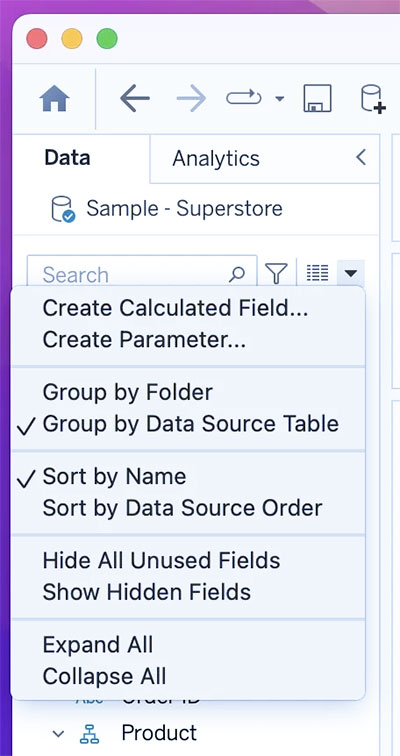400x756 pixels.
Task: Click the replay animation icon
Action: point(244,98)
